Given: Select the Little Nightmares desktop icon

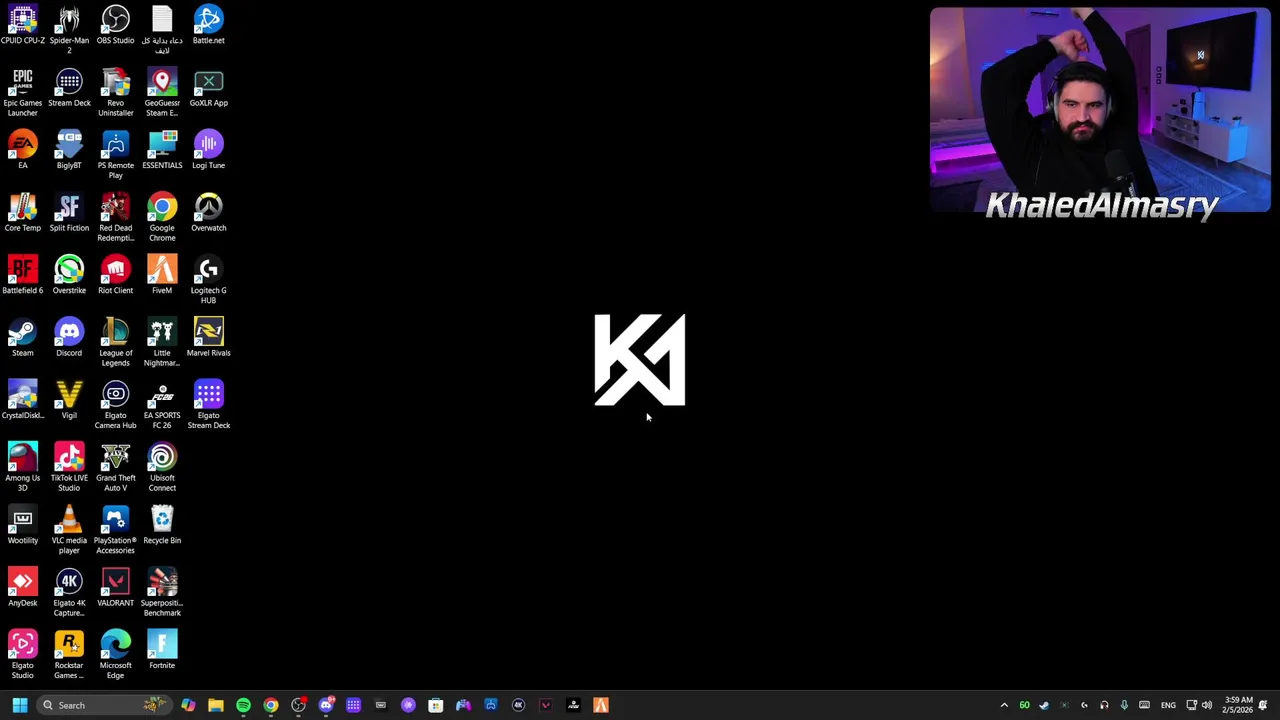Looking at the screenshot, I should click(162, 343).
